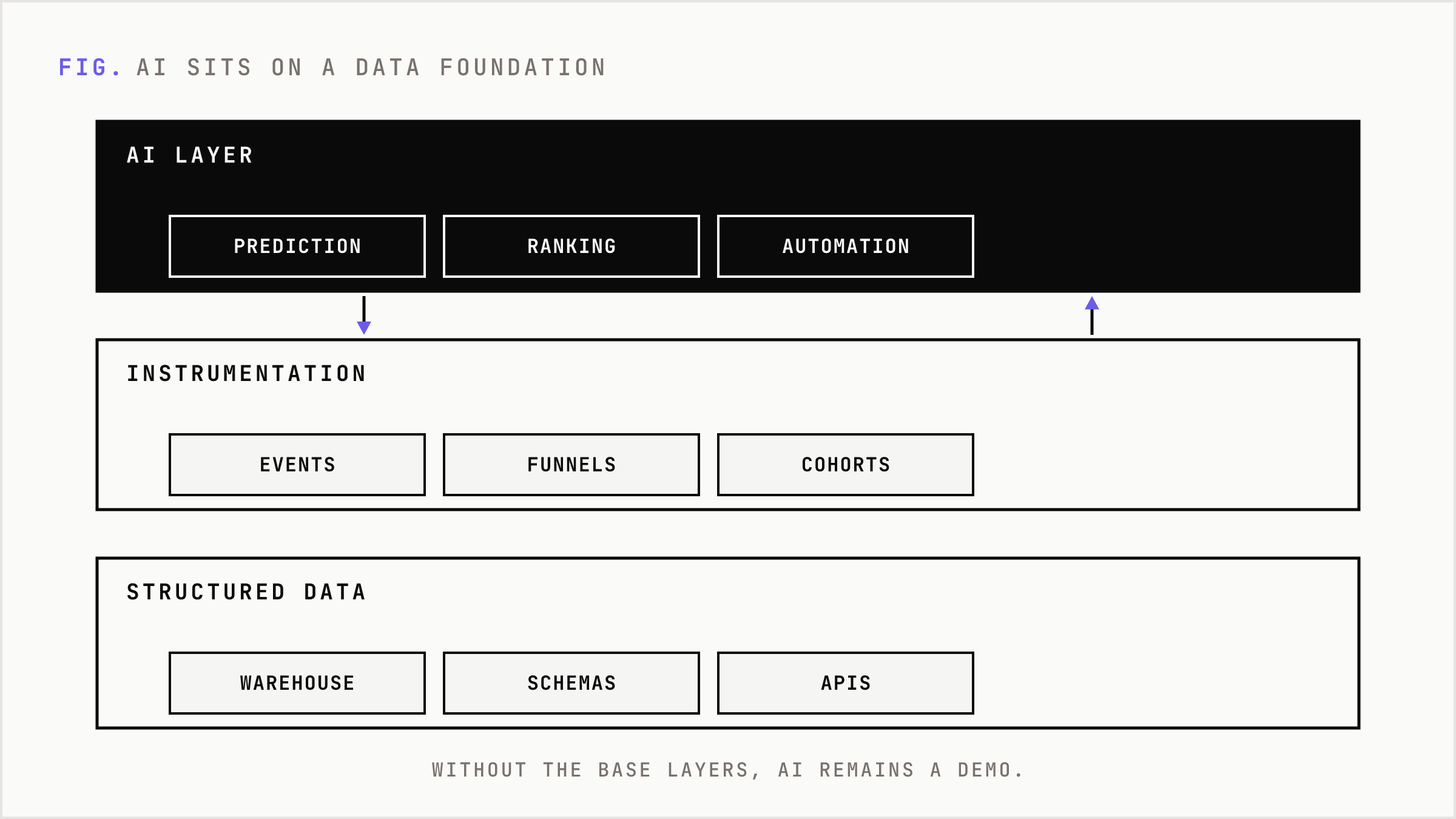Image resolution: width=1456 pixels, height=819 pixels.
Task: Click the caption WITHOUT THE BASE LAYERS, AI REMAINS A DEMO.
Action: (727, 770)
